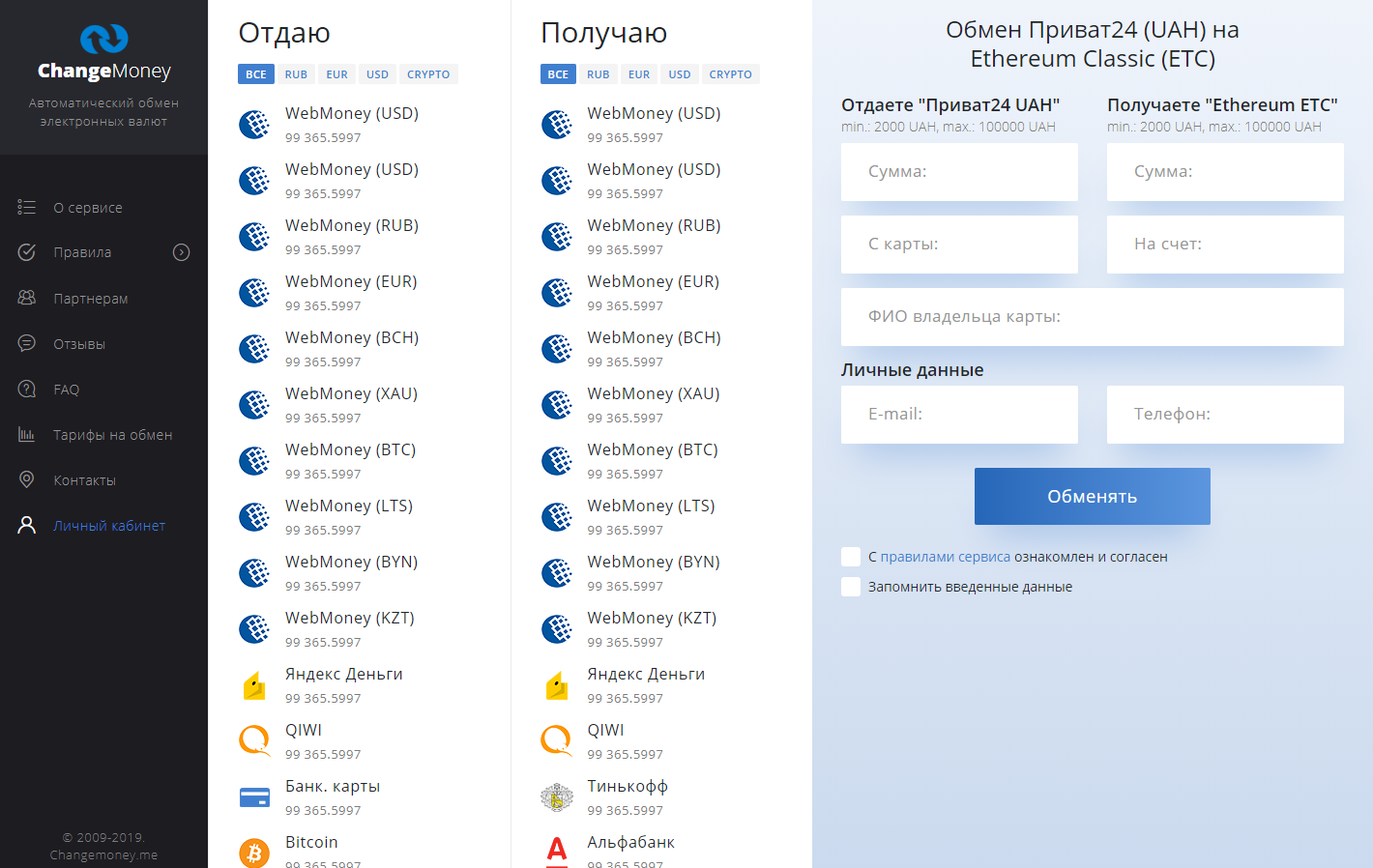Select WebMoney (EUR) icon under Отдаю
This screenshot has width=1373, height=868.
point(254,293)
